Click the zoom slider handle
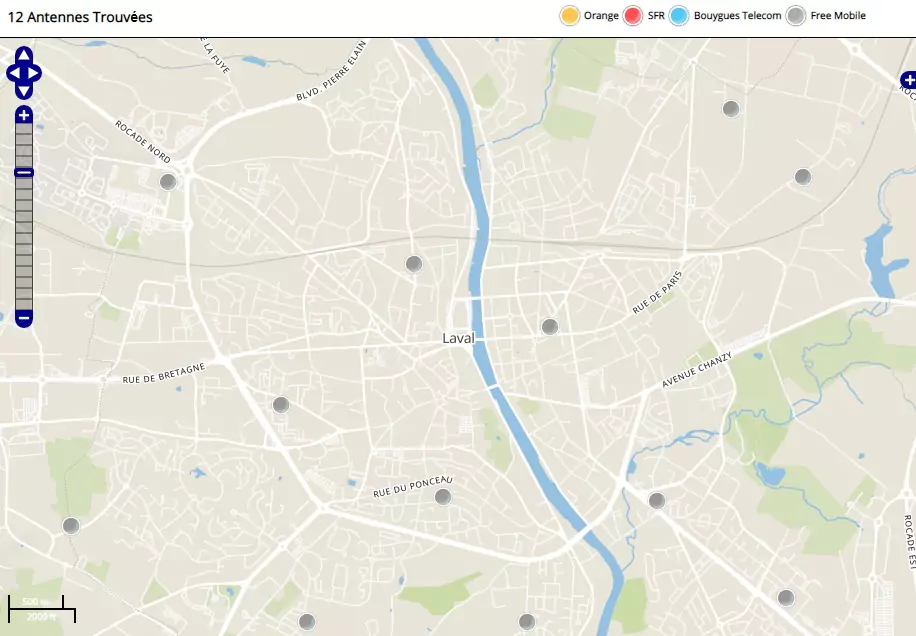Viewport: 916px width, 636px height. [24, 173]
